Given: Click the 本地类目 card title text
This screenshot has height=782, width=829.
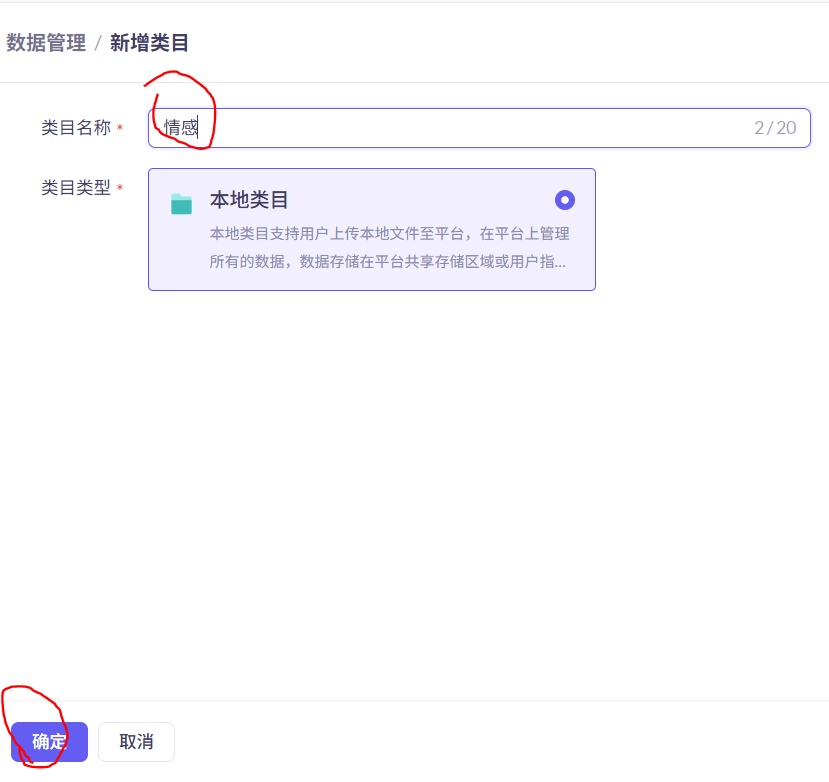Looking at the screenshot, I should (248, 200).
